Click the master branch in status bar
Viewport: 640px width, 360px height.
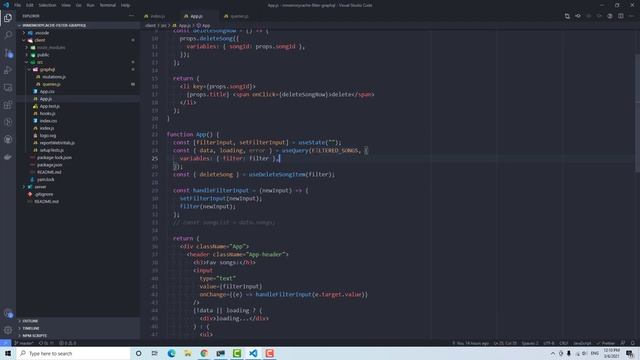point(24,343)
